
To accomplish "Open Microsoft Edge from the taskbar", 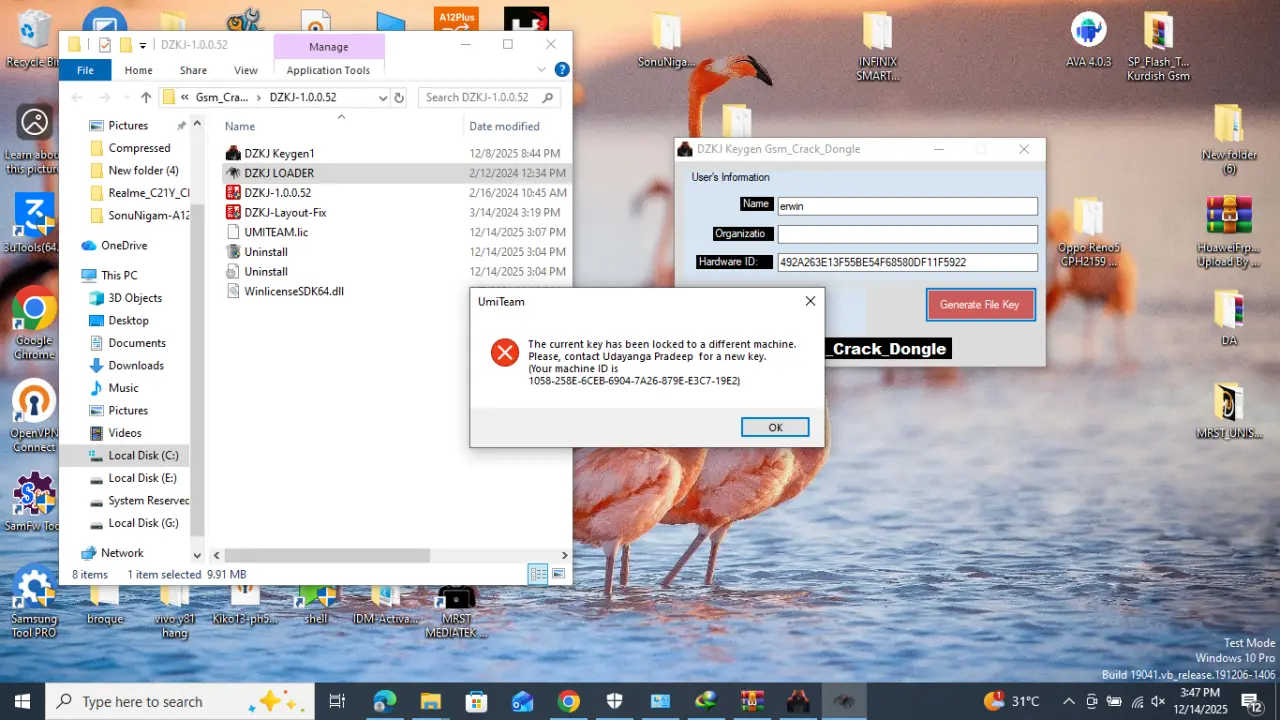I will (x=385, y=701).
